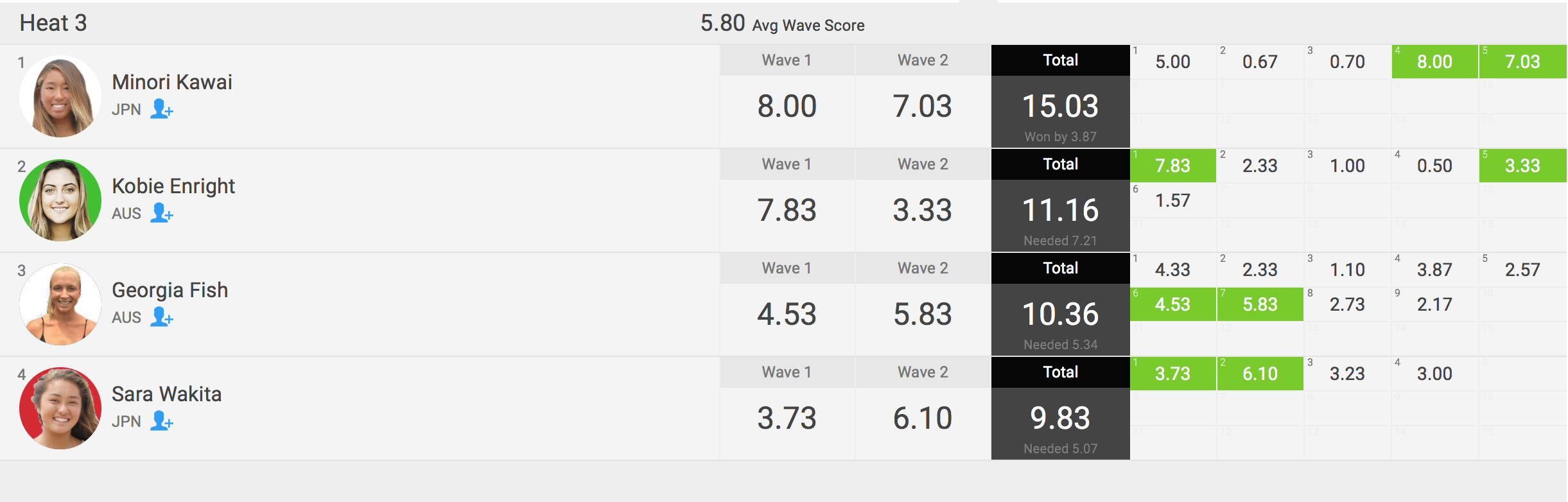
Task: Select Kobie Enright's highlighted 7.83 wave score
Action: 1172,166
